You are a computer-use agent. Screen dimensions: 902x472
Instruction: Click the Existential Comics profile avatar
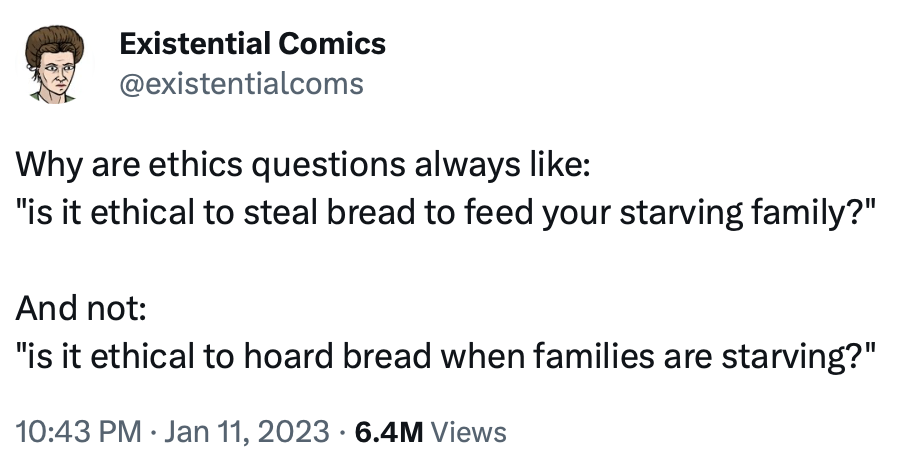(60, 64)
